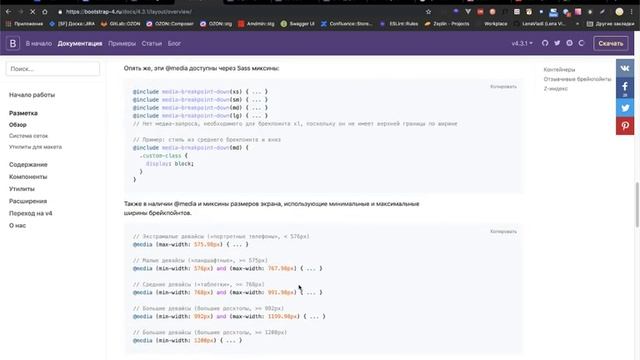
Task: Open the Chrome profile avatar
Action: tap(619, 12)
